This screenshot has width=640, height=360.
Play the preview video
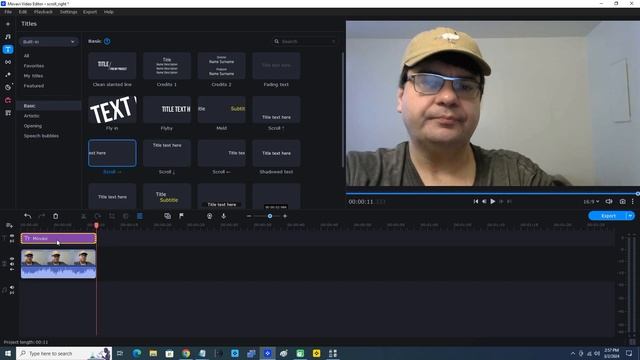(x=493, y=202)
